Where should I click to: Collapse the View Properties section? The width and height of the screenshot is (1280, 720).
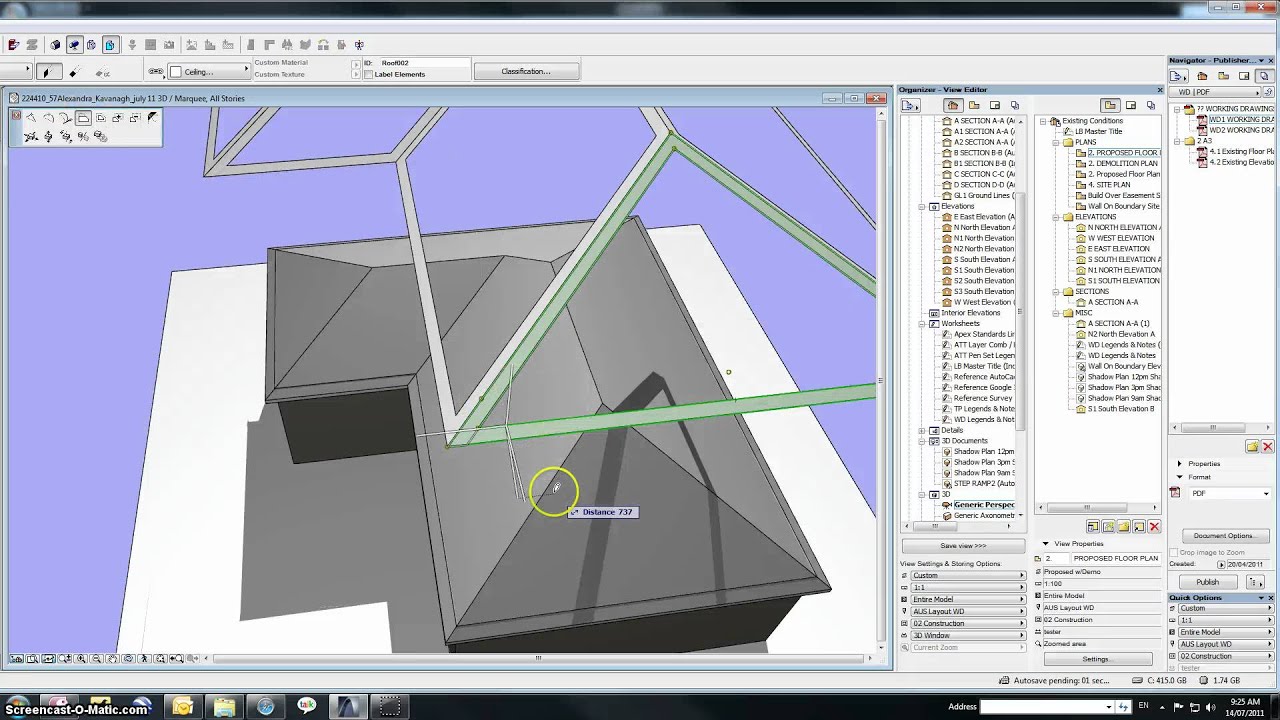1046,544
